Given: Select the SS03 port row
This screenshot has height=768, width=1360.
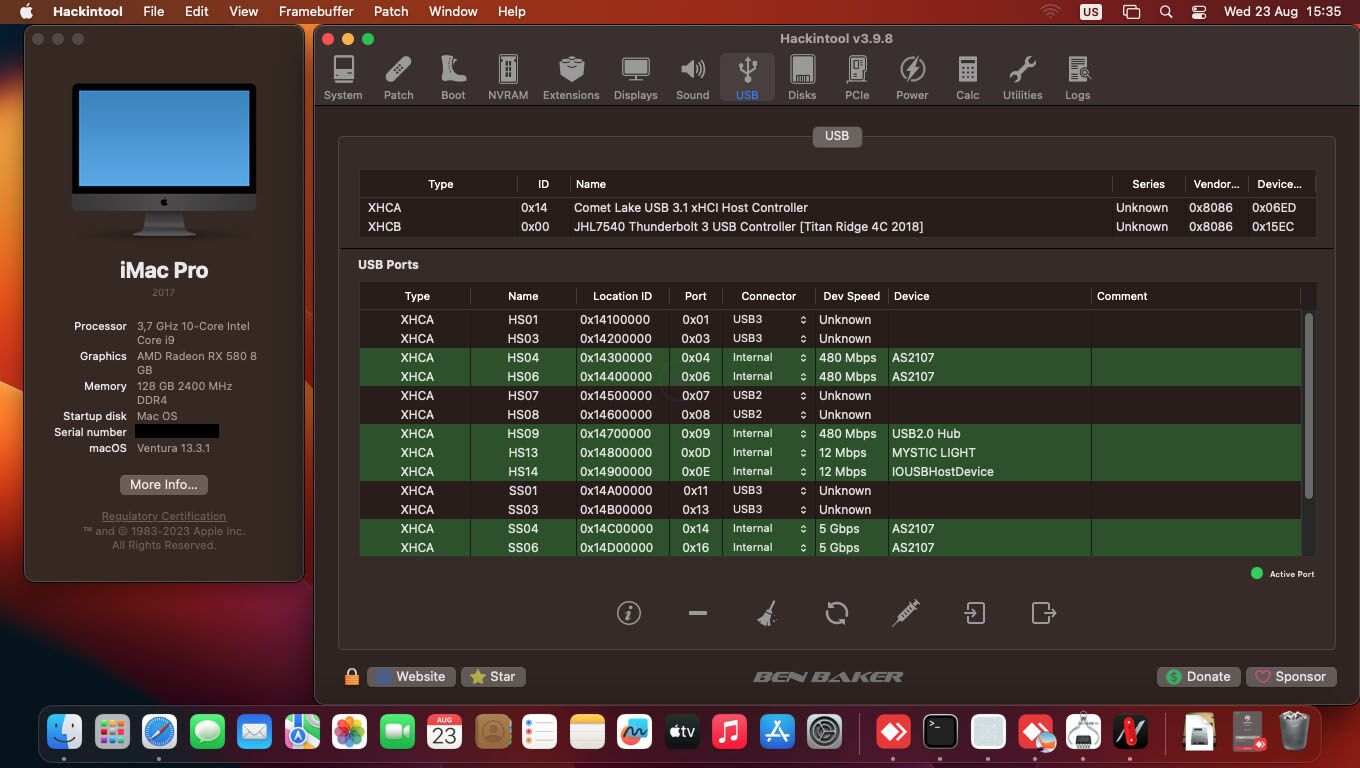Looking at the screenshot, I should pos(831,510).
